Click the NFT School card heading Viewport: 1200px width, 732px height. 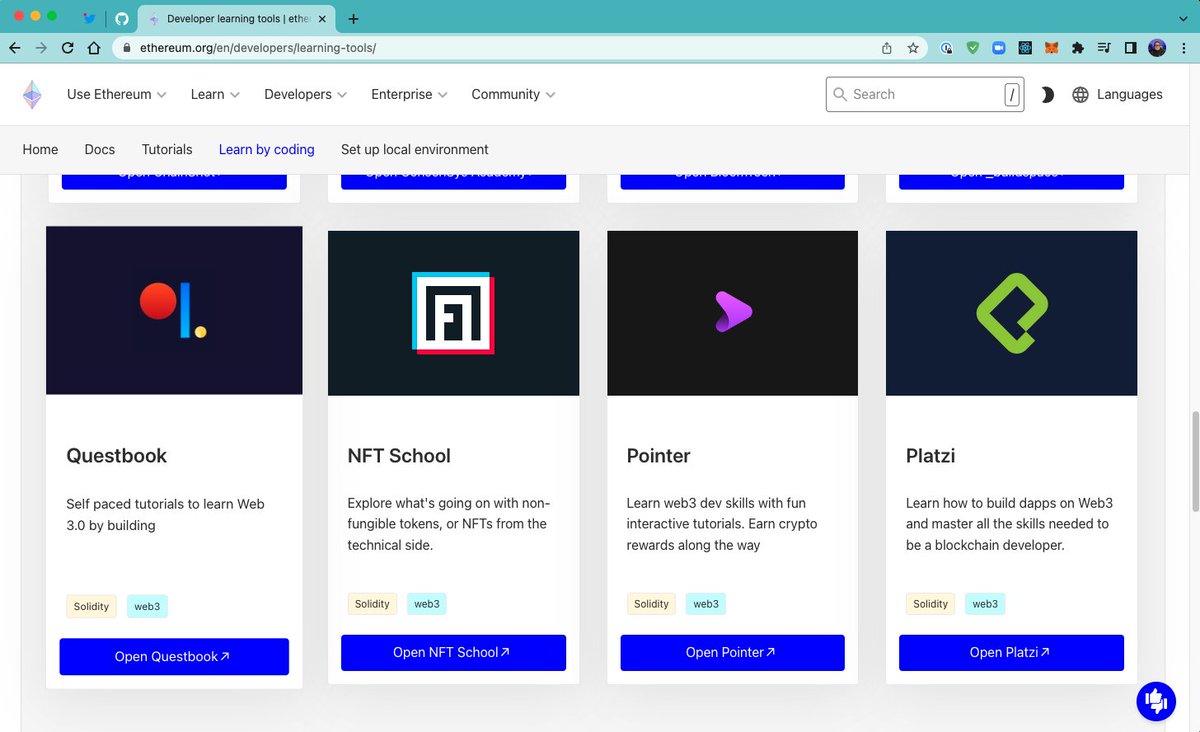pyautogui.click(x=399, y=456)
